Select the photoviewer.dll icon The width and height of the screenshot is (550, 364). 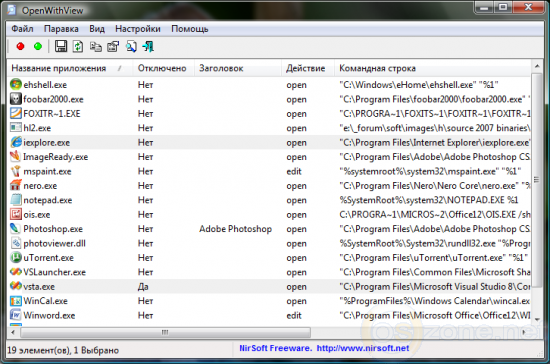[x=15, y=243]
